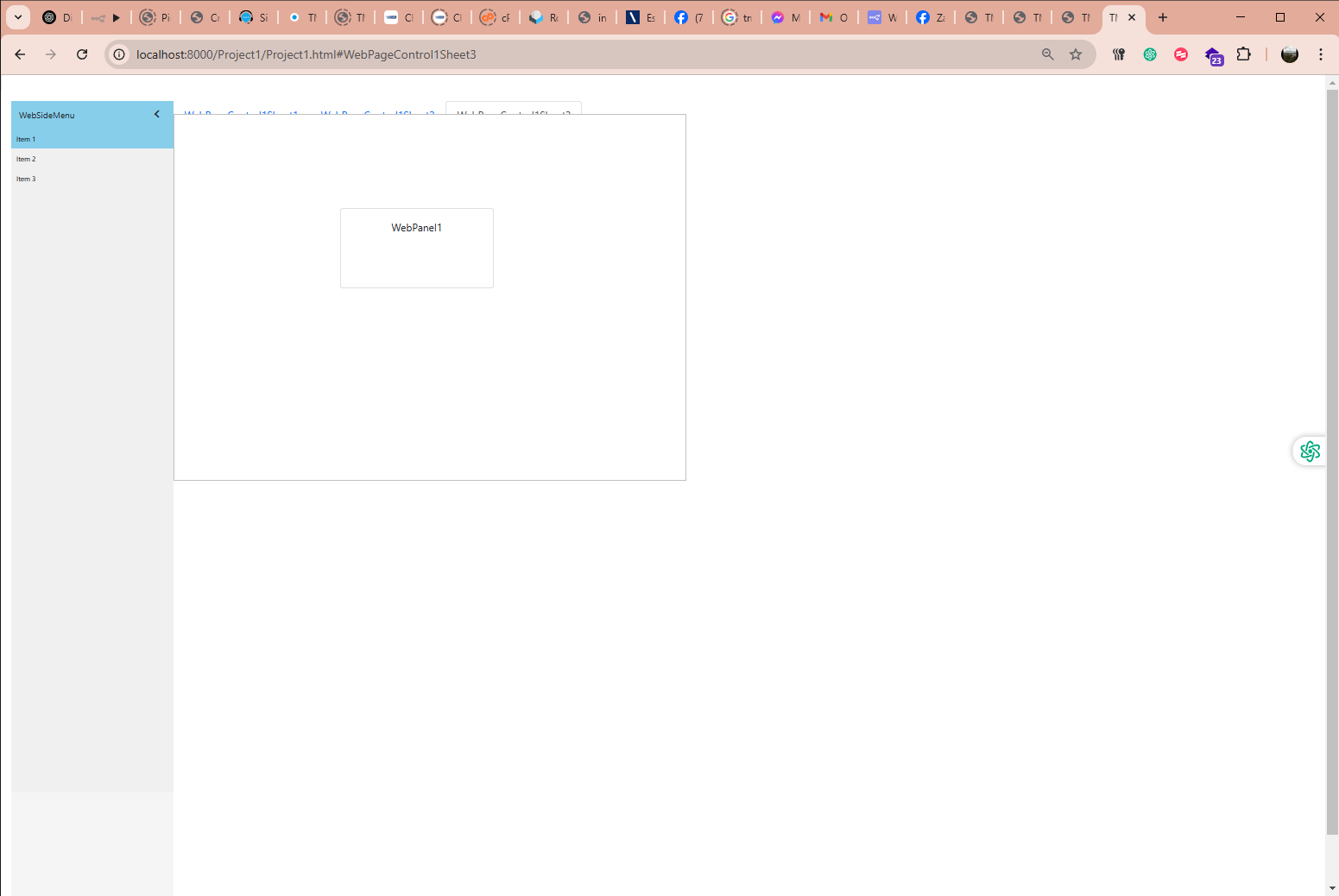This screenshot has height=896, width=1339.
Task: Reload the current page
Action: pos(82,54)
